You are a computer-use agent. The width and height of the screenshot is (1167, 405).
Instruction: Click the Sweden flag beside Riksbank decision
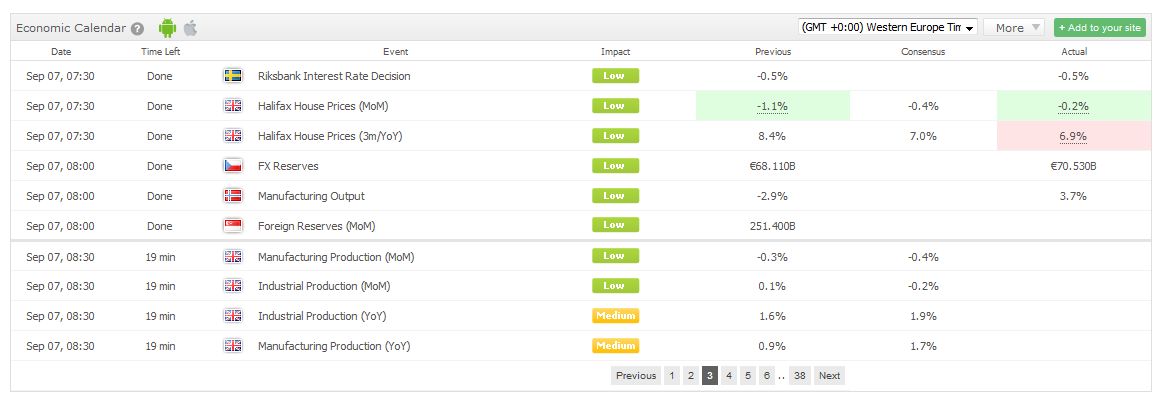coord(233,76)
